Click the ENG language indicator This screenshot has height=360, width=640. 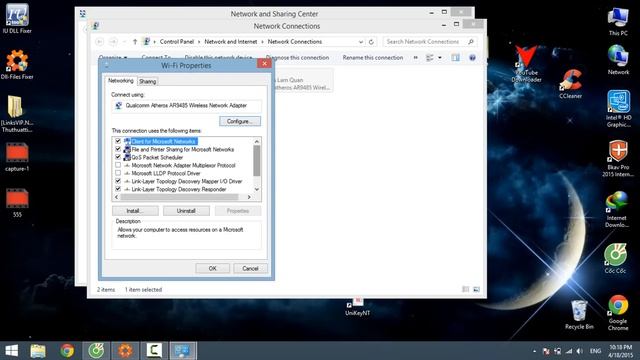[x=595, y=351]
